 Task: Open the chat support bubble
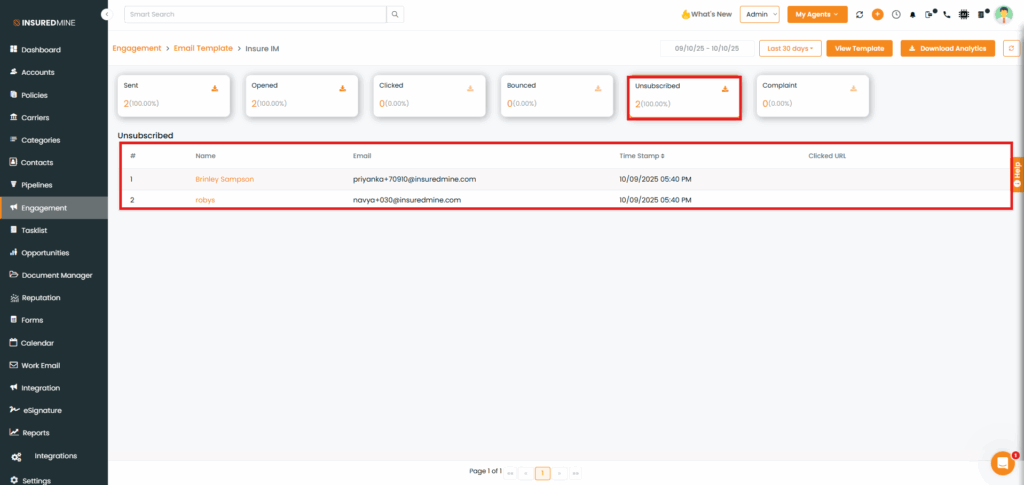[1001, 462]
